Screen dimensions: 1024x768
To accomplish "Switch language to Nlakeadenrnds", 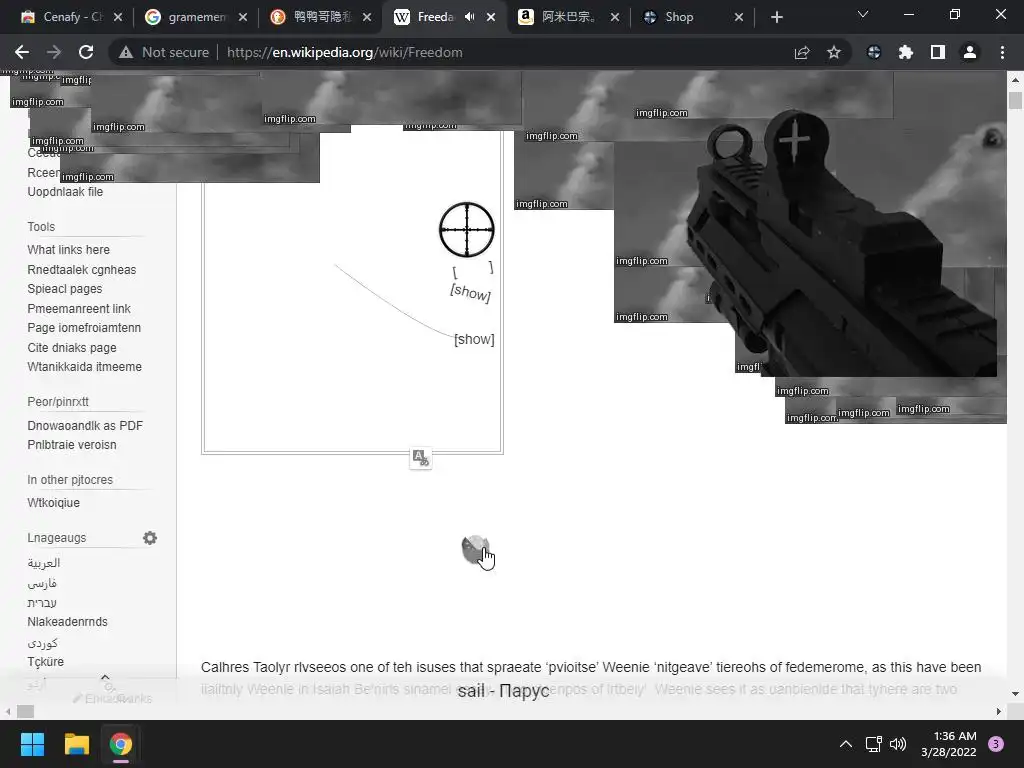I will pos(67,622).
